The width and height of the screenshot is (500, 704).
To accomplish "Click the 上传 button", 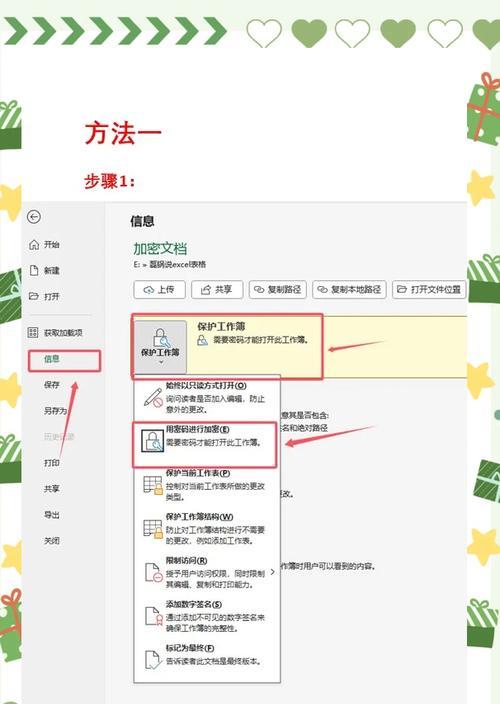I will pyautogui.click(x=159, y=290).
